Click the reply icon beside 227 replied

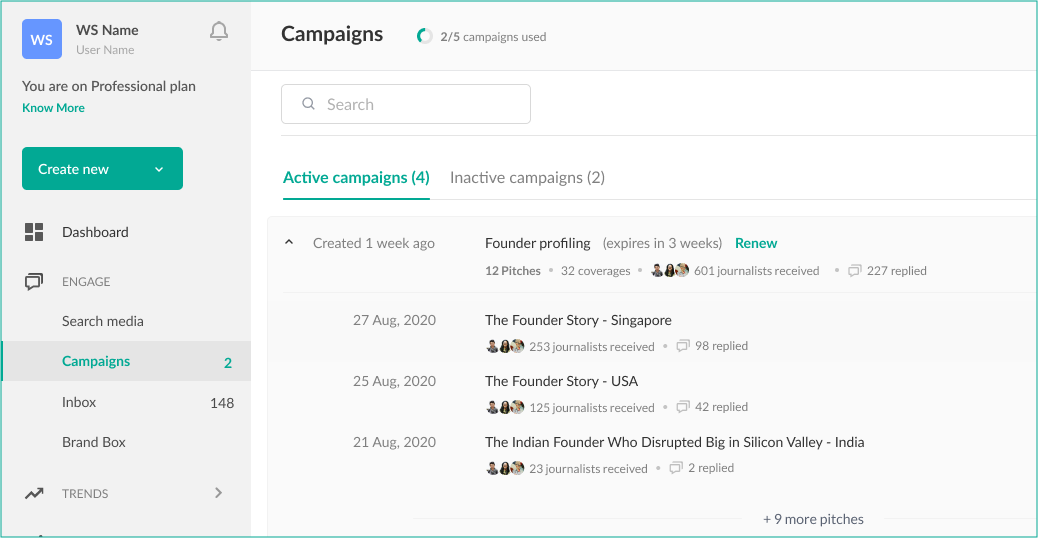855,271
